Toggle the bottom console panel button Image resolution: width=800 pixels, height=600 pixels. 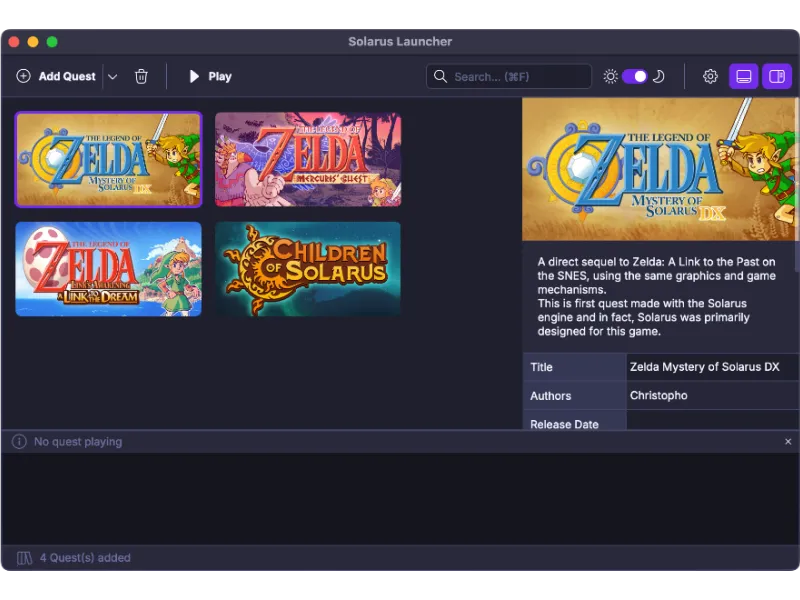(743, 77)
